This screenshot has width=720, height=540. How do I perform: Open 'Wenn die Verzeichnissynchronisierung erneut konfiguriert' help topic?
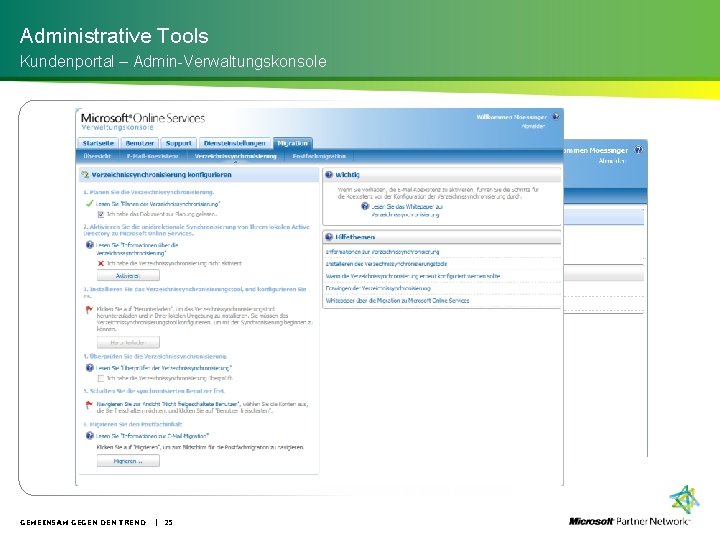413,276
